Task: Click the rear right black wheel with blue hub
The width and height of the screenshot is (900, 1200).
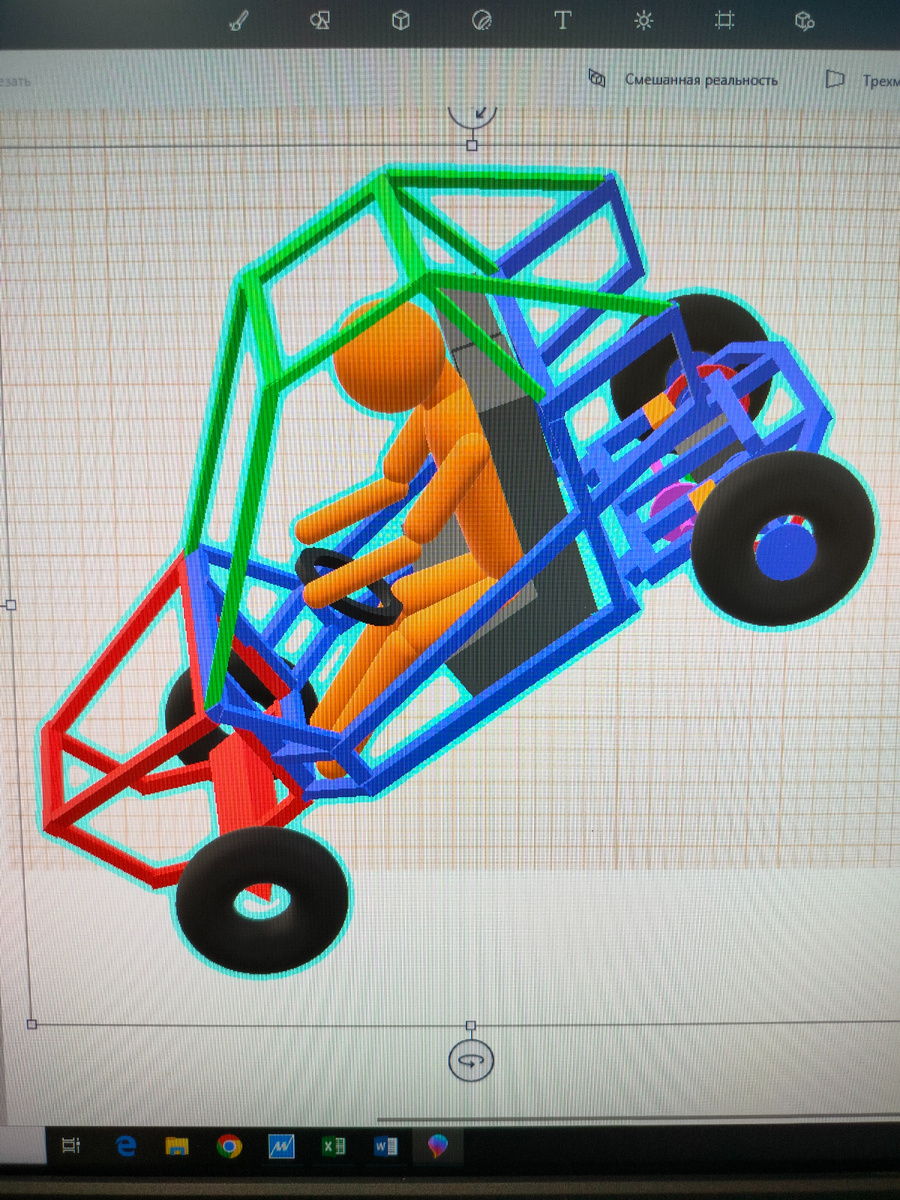Action: click(x=783, y=538)
